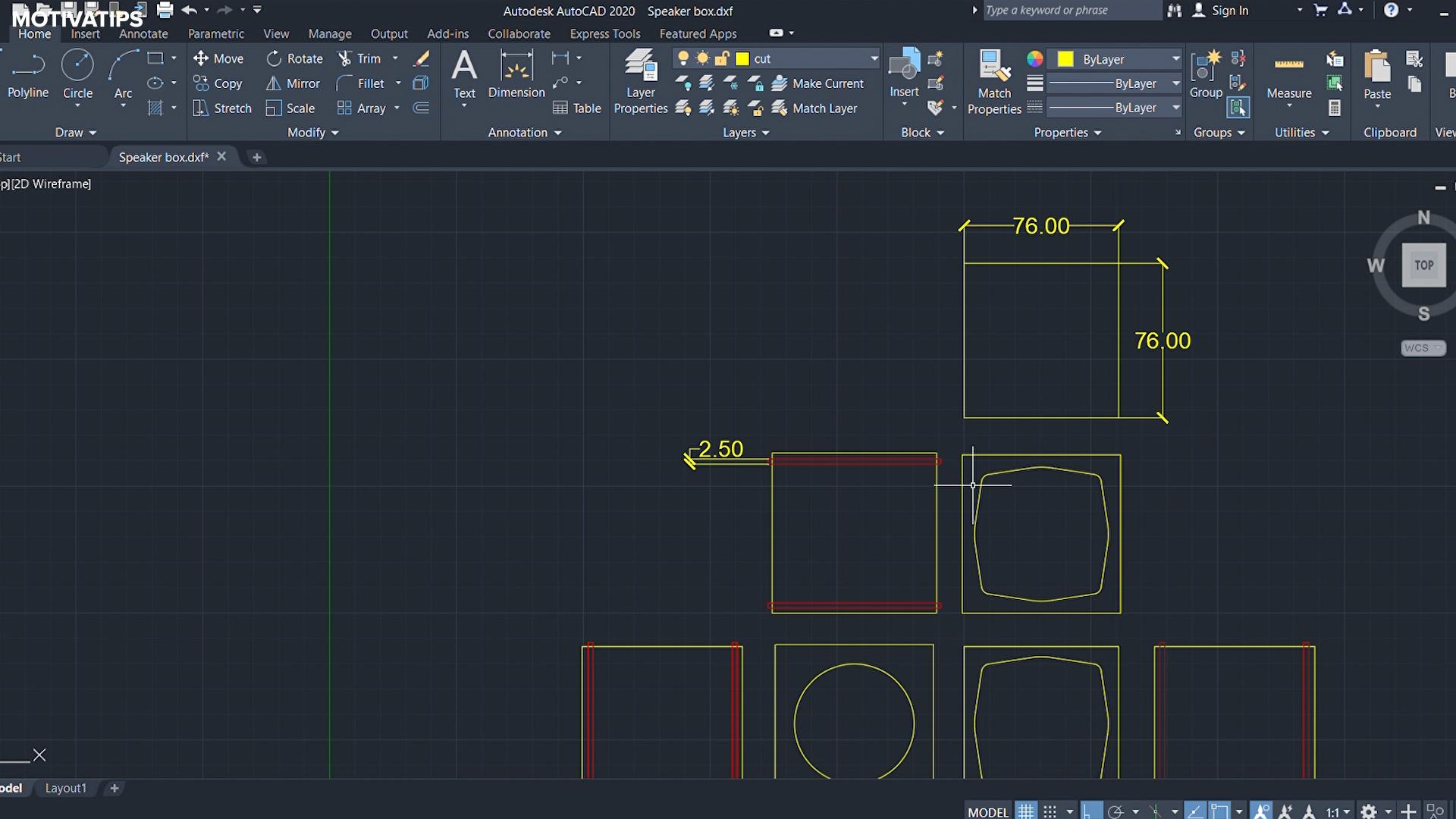Open the cut layer dropdown list
The width and height of the screenshot is (1456, 819).
[x=874, y=58]
